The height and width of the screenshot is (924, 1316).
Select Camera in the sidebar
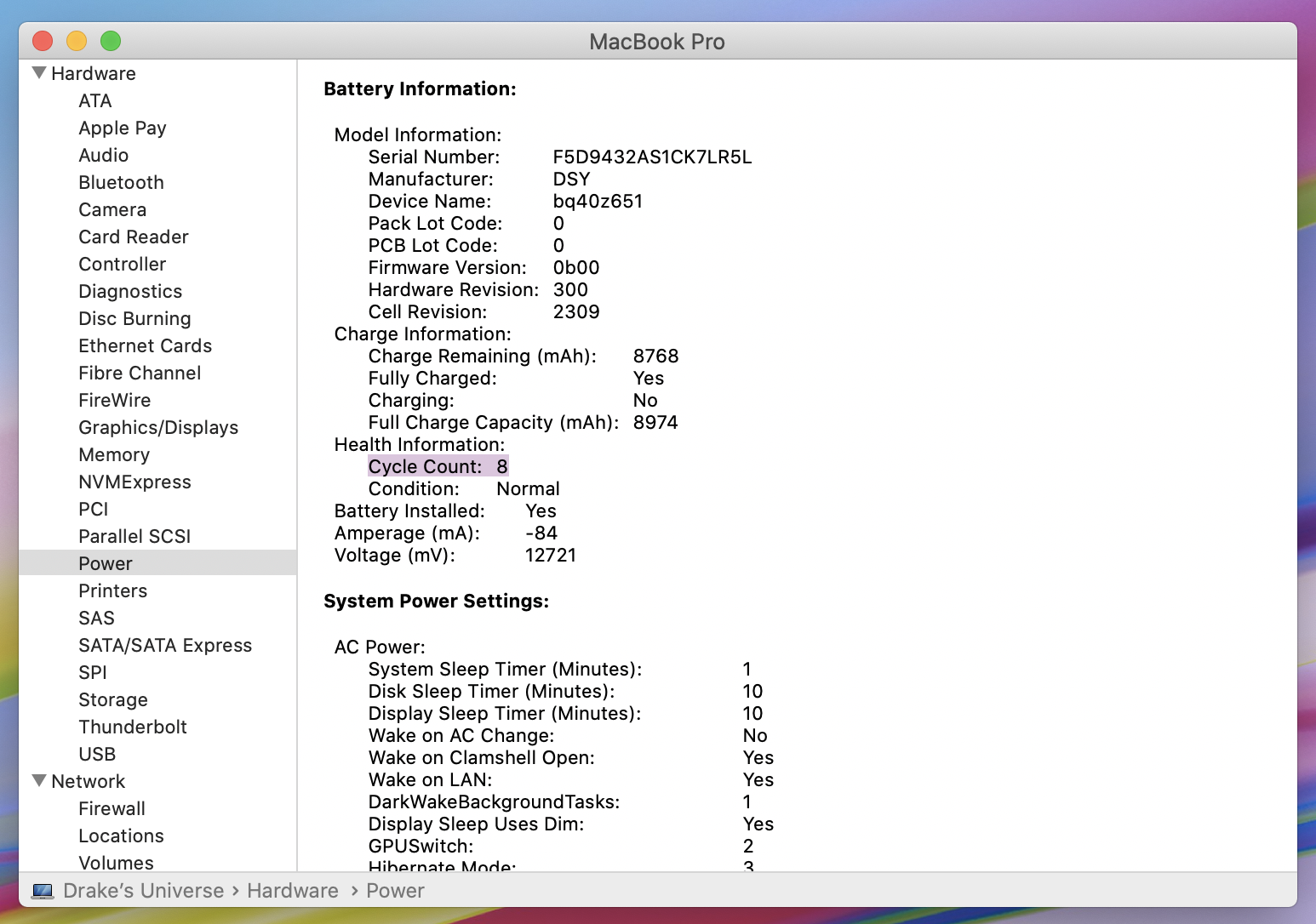(x=112, y=209)
